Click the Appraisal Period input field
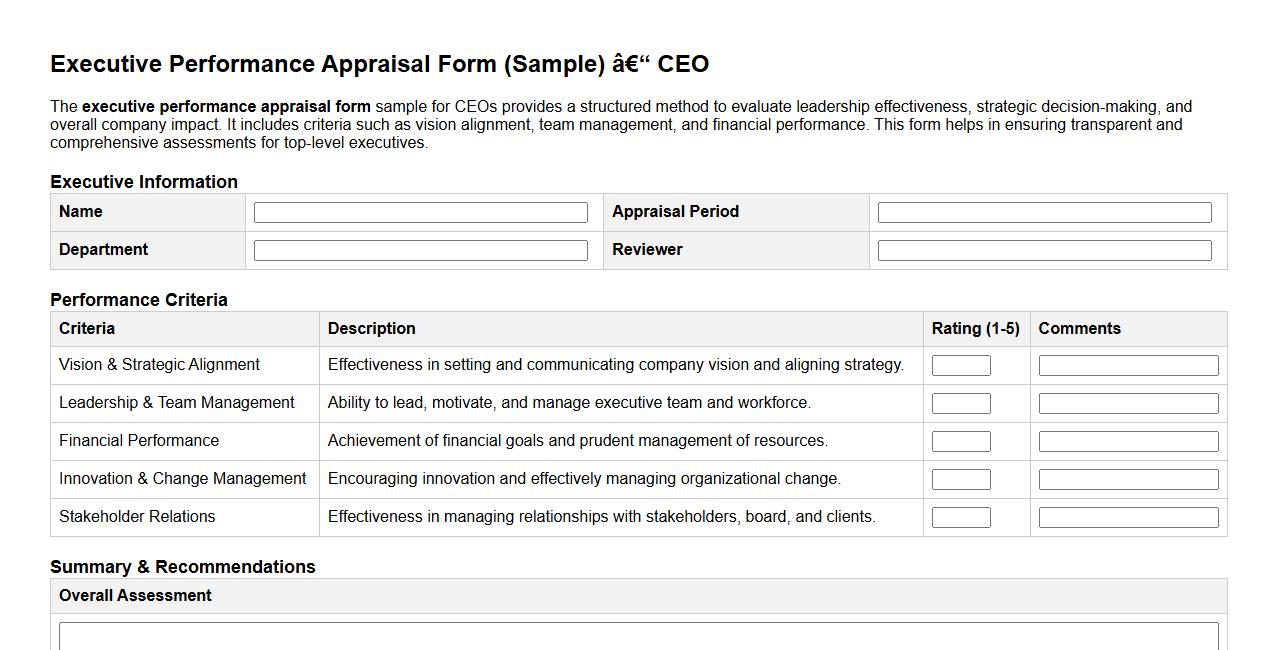Viewport: 1278px width, 650px height. [x=1044, y=211]
